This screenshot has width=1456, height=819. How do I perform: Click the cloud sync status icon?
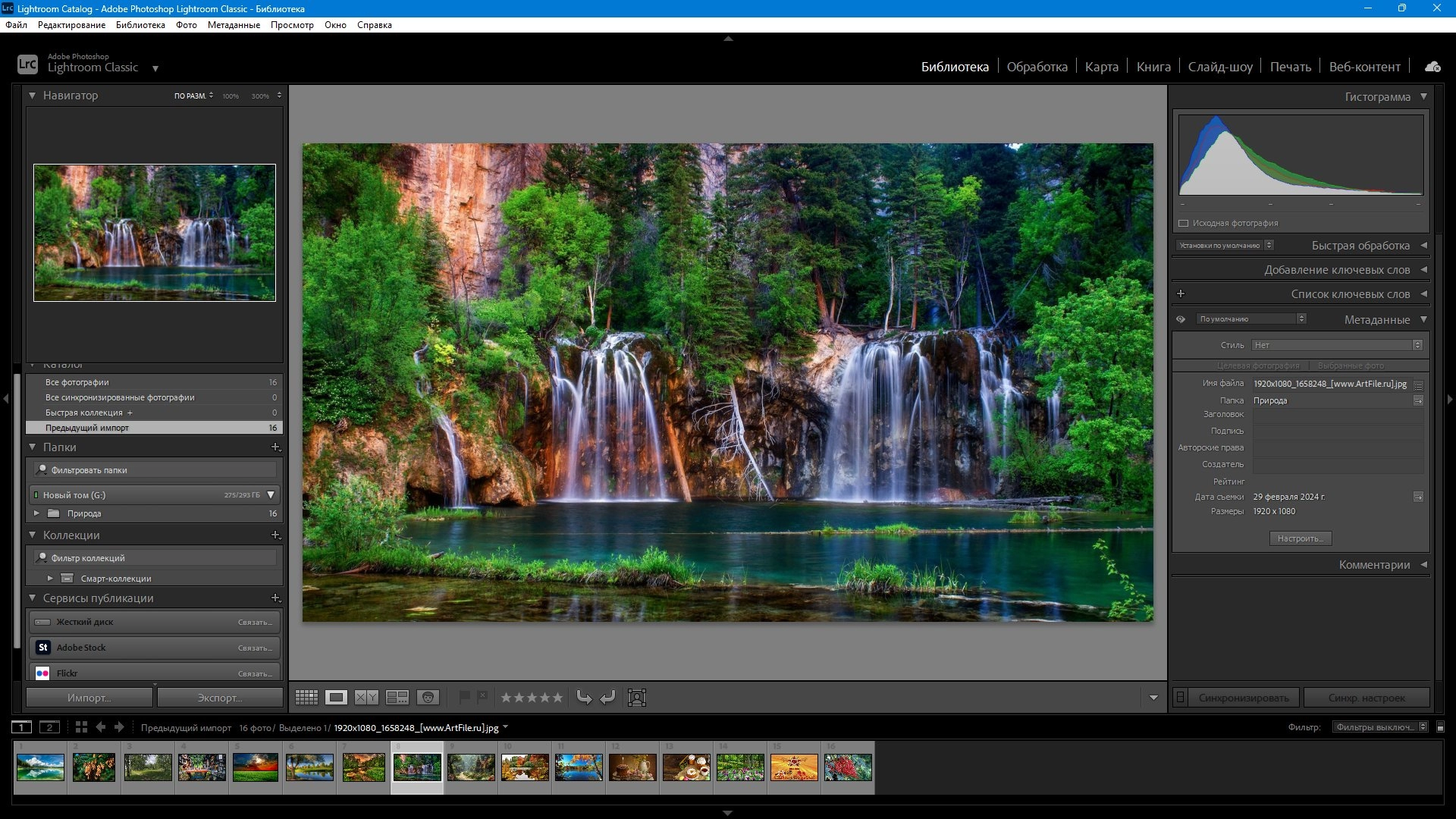(1432, 67)
